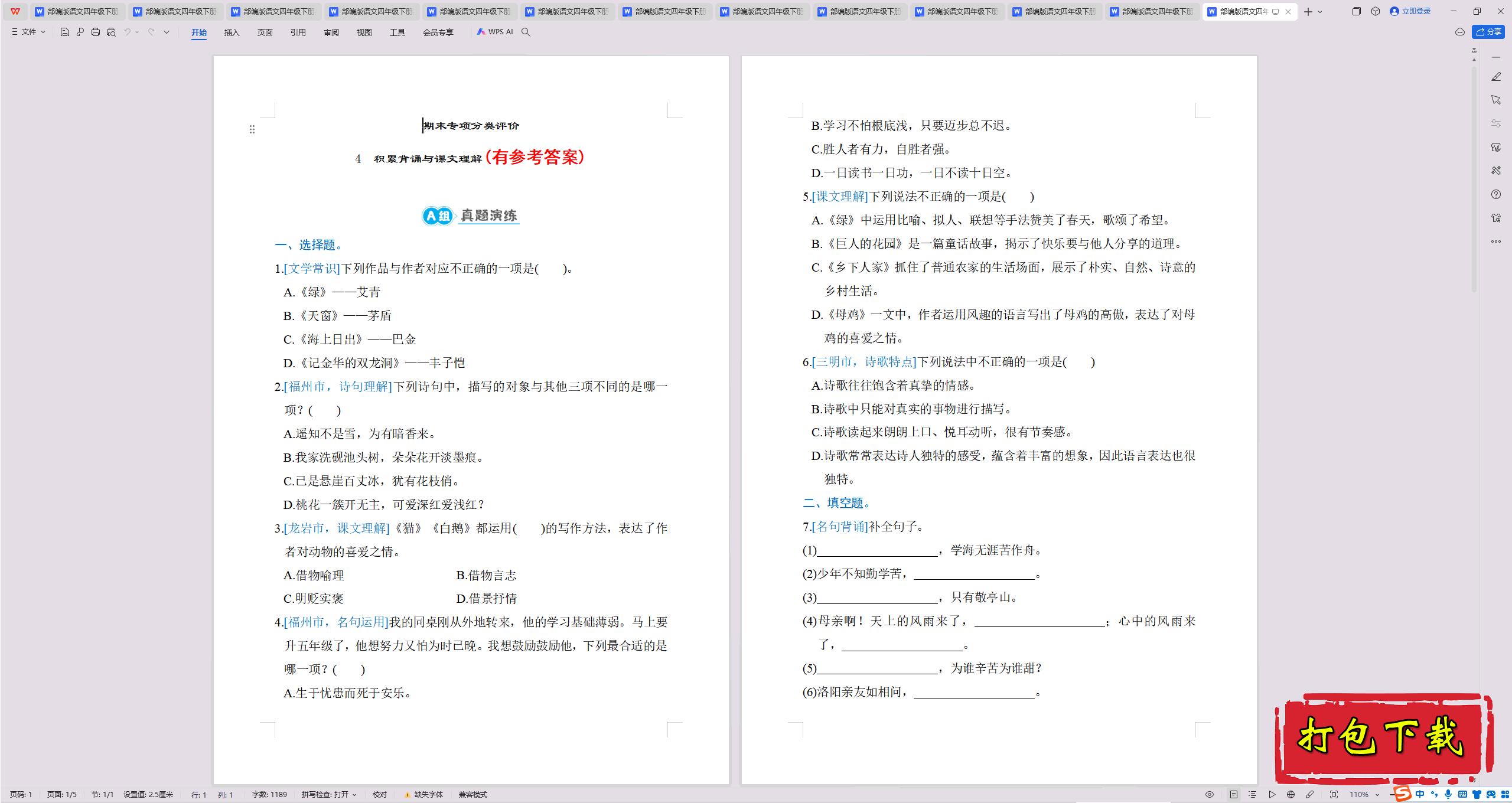Open the 引用 ribbon tab

tap(298, 32)
